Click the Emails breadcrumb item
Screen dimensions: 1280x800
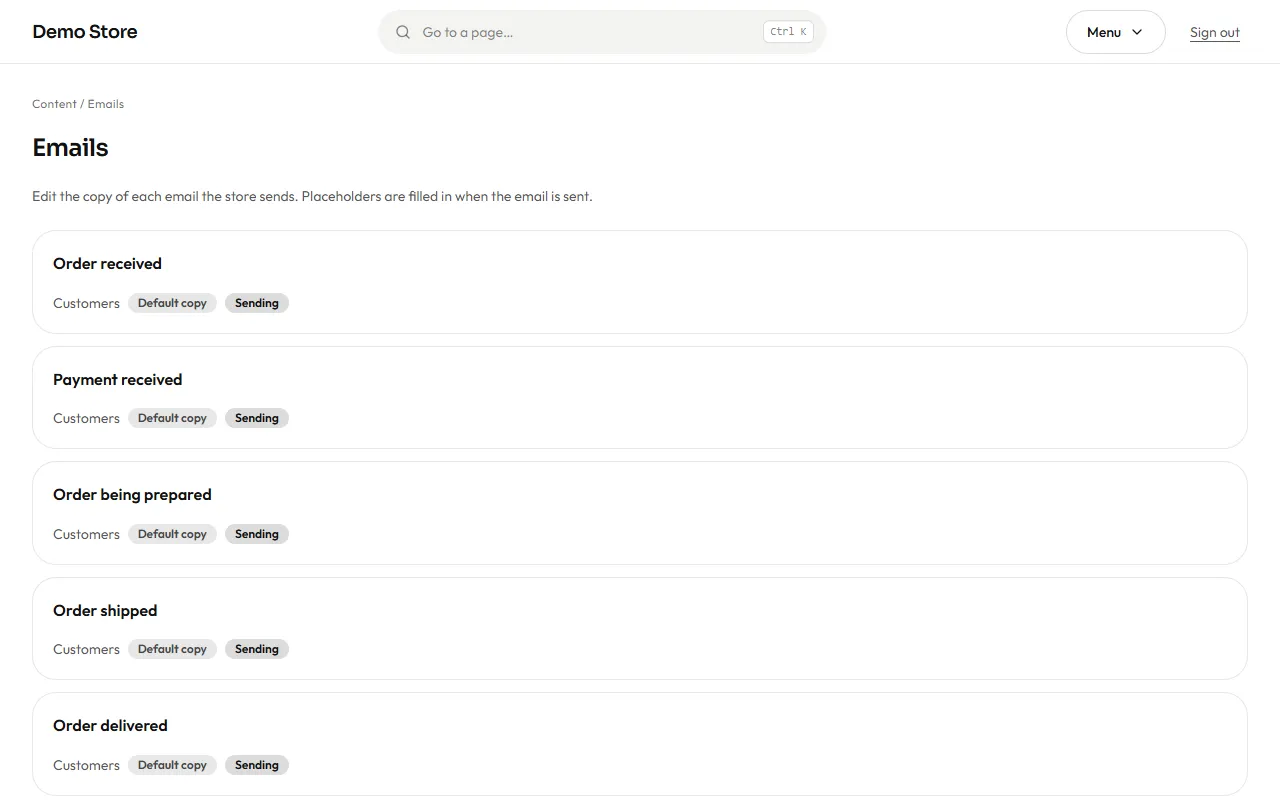pyautogui.click(x=106, y=104)
